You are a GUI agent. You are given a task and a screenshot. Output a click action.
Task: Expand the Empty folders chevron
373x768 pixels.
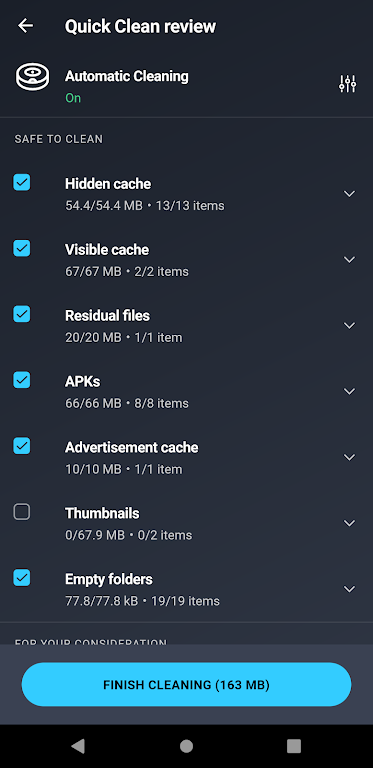[349, 589]
